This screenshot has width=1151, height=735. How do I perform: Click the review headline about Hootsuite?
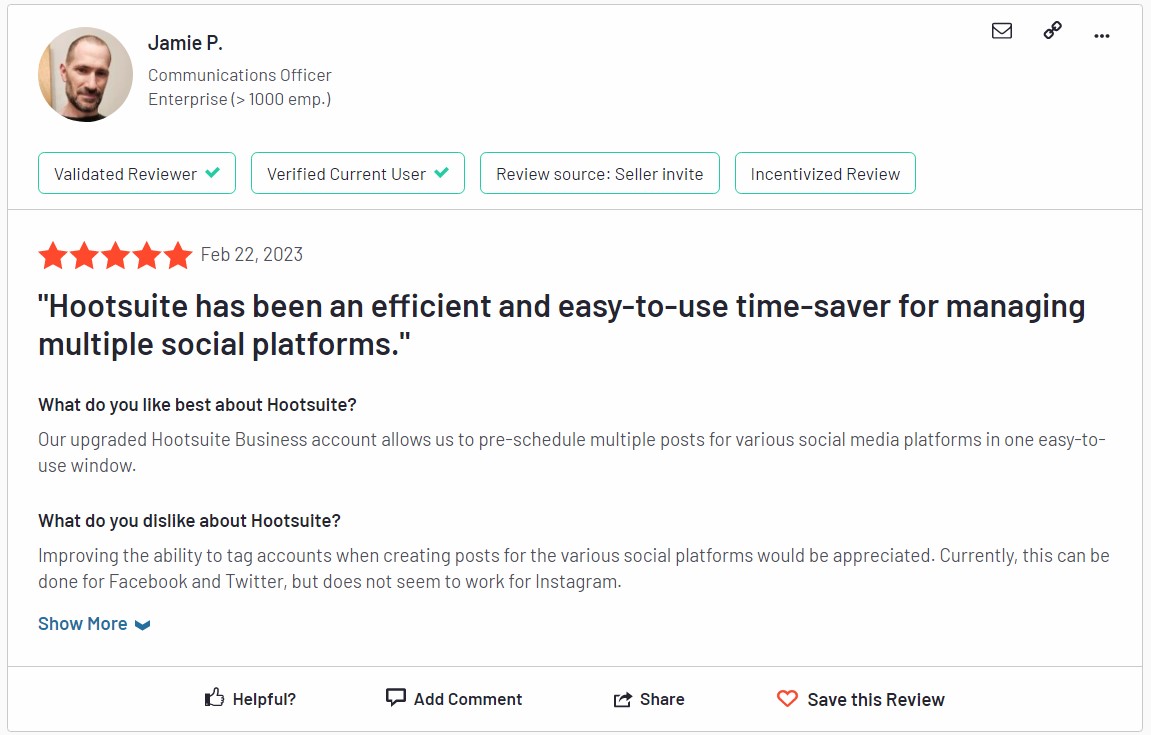(562, 325)
